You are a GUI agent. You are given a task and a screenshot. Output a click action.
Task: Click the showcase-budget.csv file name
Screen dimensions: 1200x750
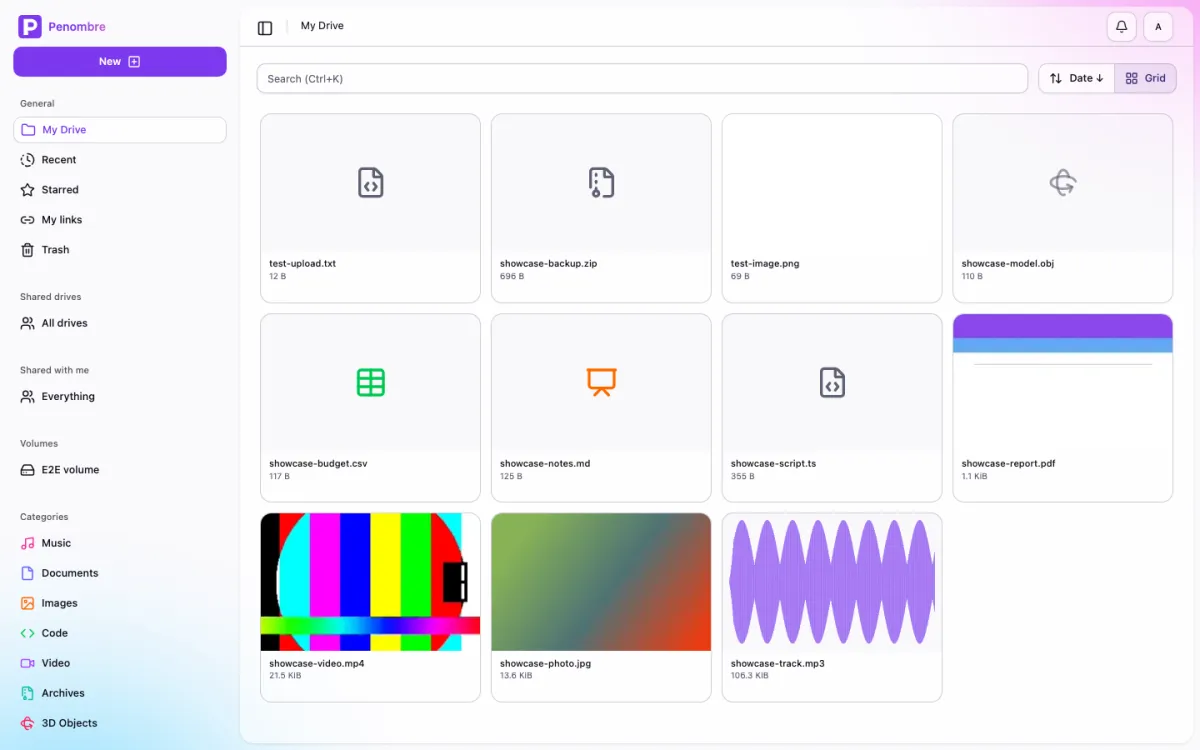(x=316, y=464)
